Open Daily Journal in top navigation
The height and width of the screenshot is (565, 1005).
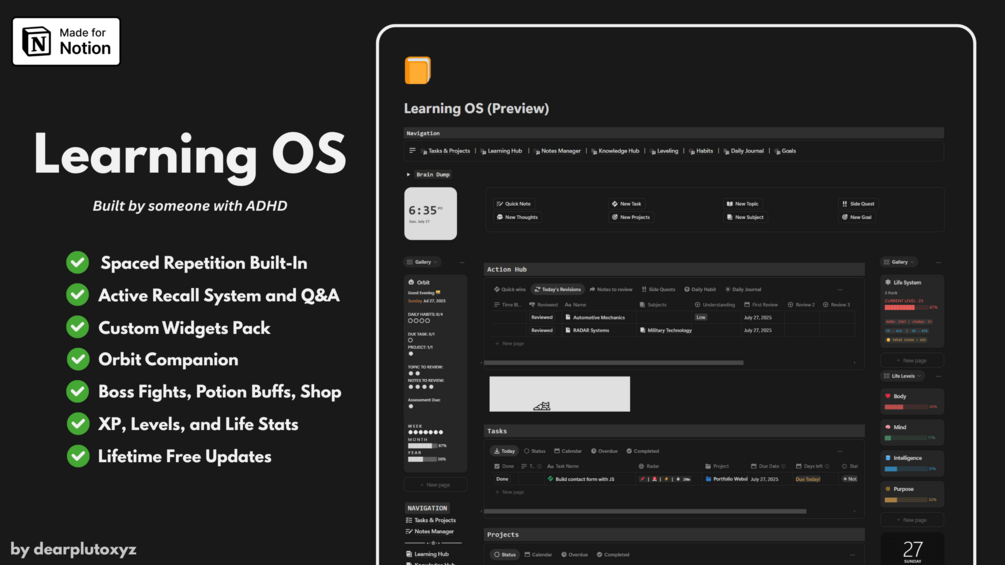point(743,151)
